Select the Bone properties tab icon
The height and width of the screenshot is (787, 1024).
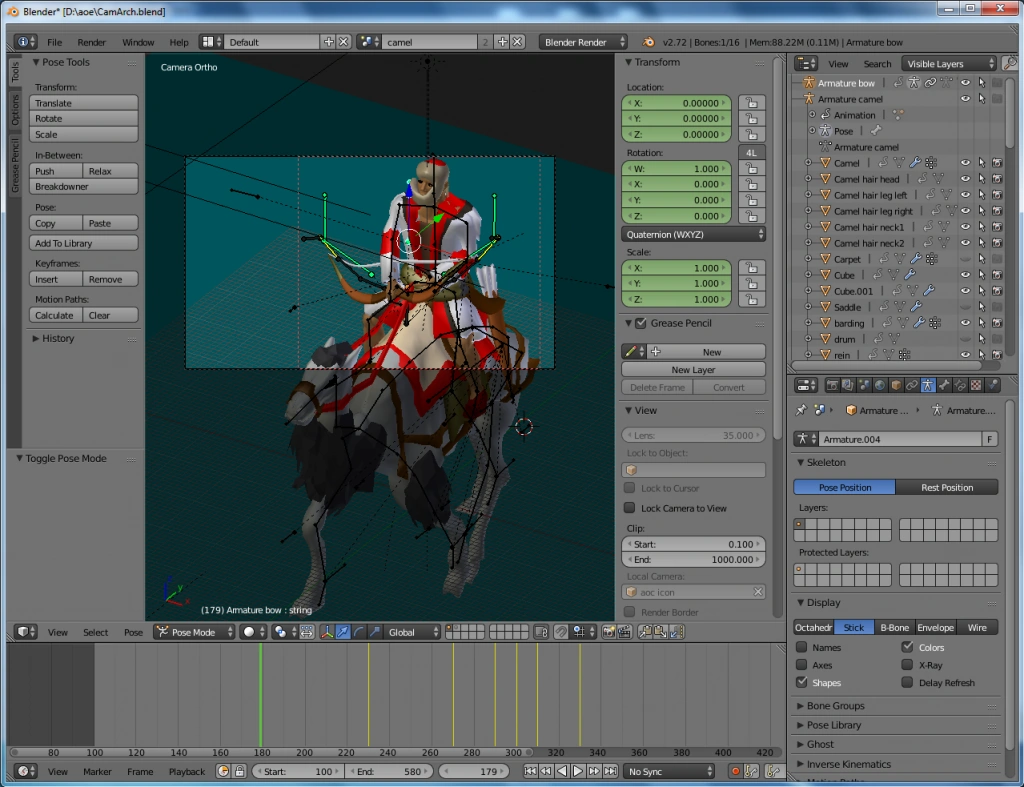[944, 385]
